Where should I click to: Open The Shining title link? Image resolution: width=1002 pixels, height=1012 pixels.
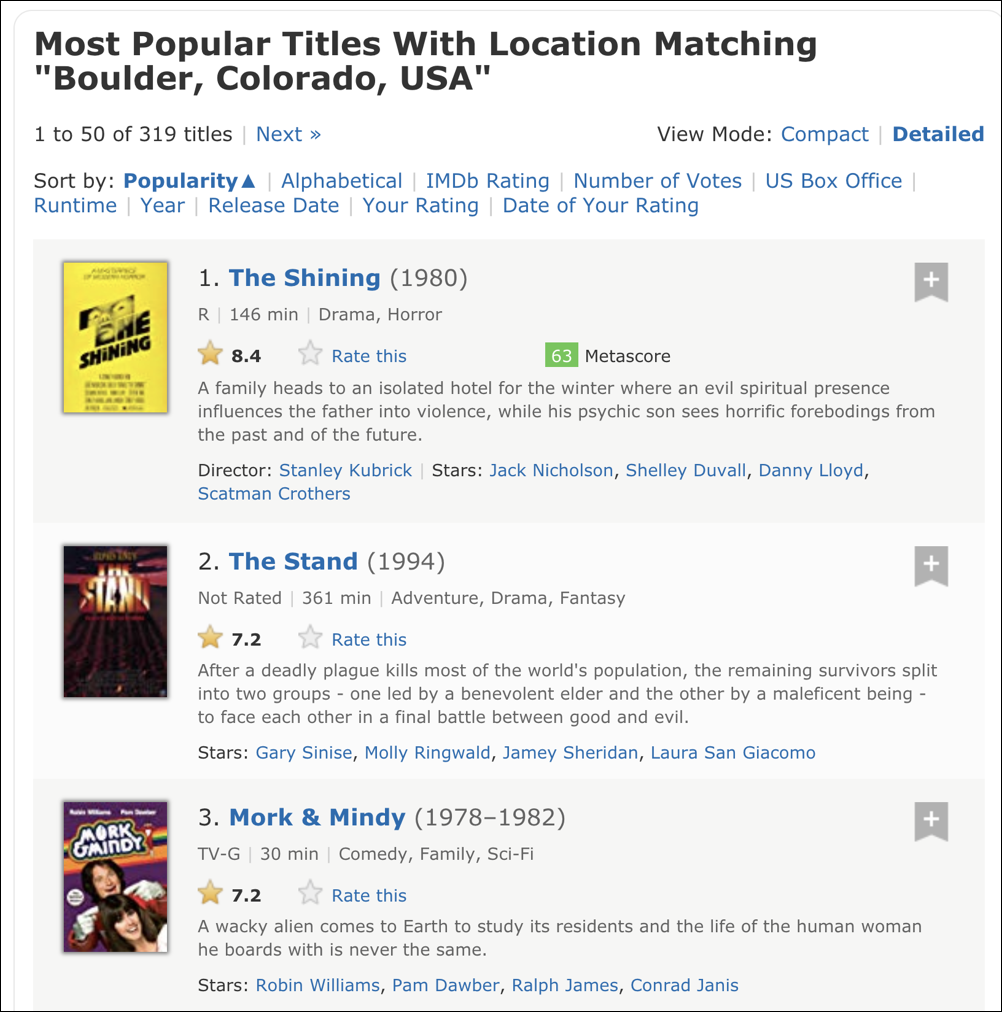305,278
